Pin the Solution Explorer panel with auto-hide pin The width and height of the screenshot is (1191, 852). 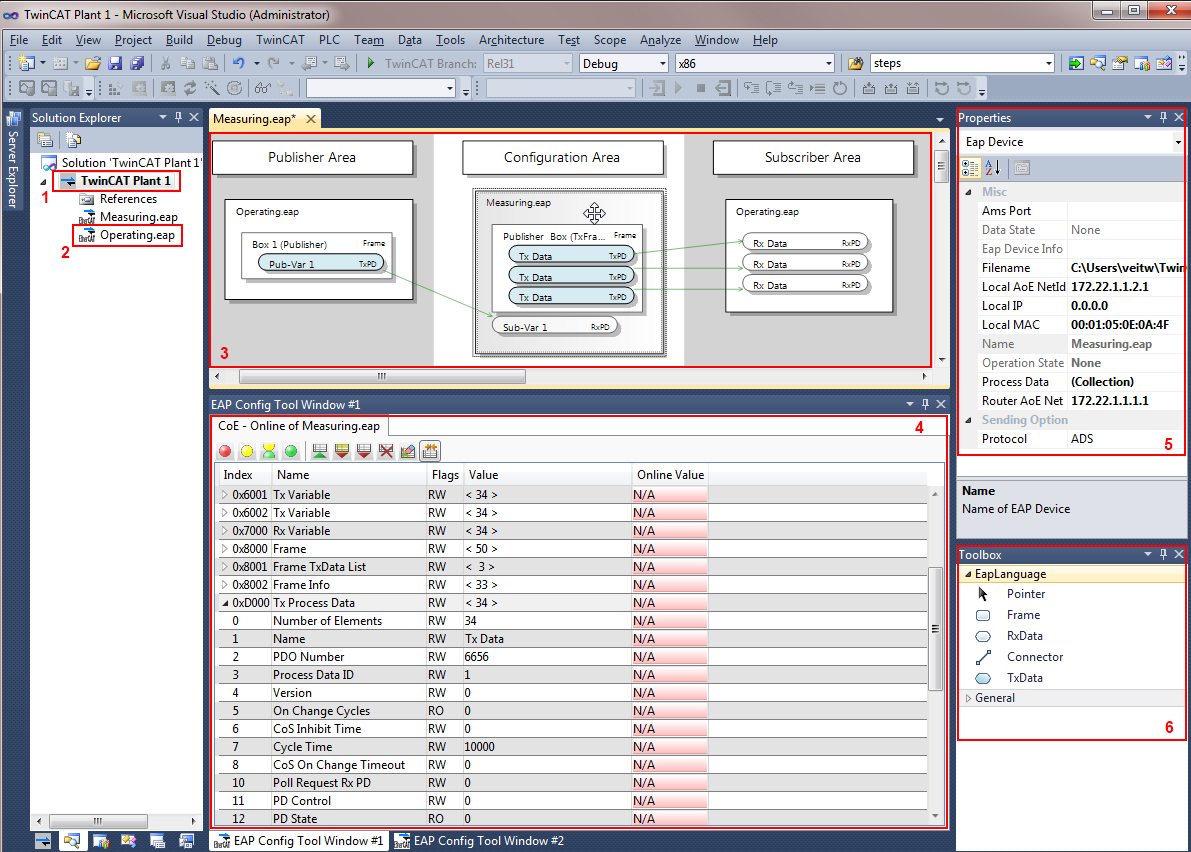pyautogui.click(x=178, y=117)
